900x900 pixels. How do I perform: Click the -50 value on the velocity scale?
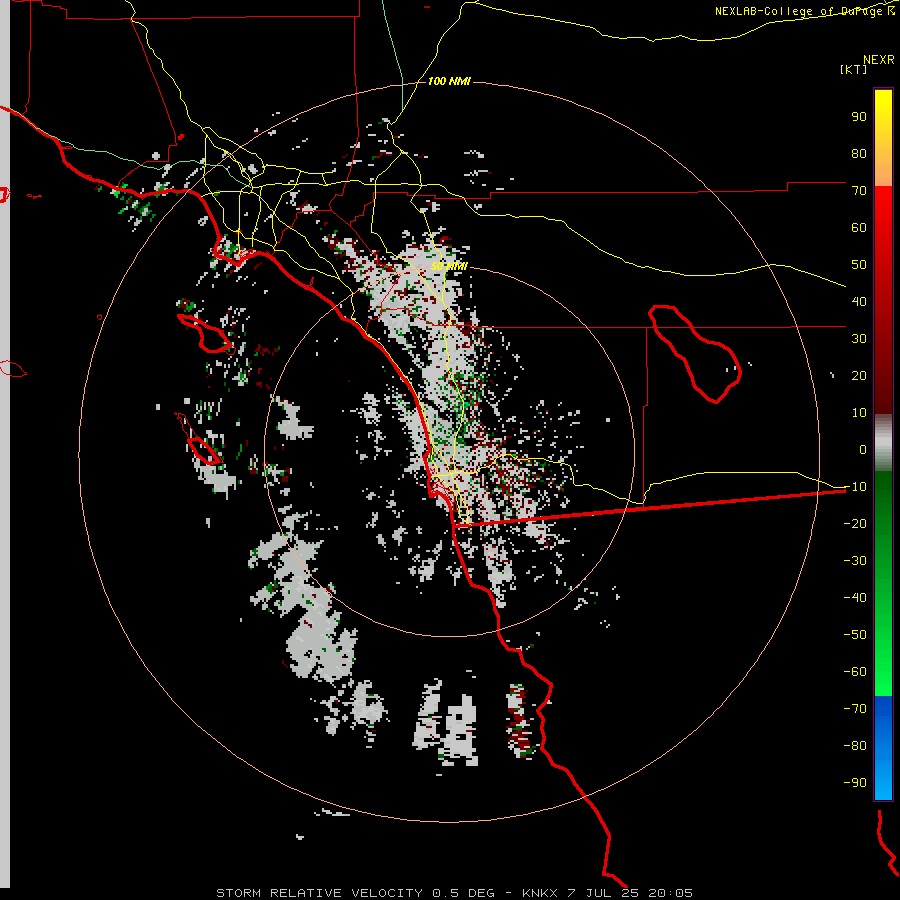coord(855,635)
